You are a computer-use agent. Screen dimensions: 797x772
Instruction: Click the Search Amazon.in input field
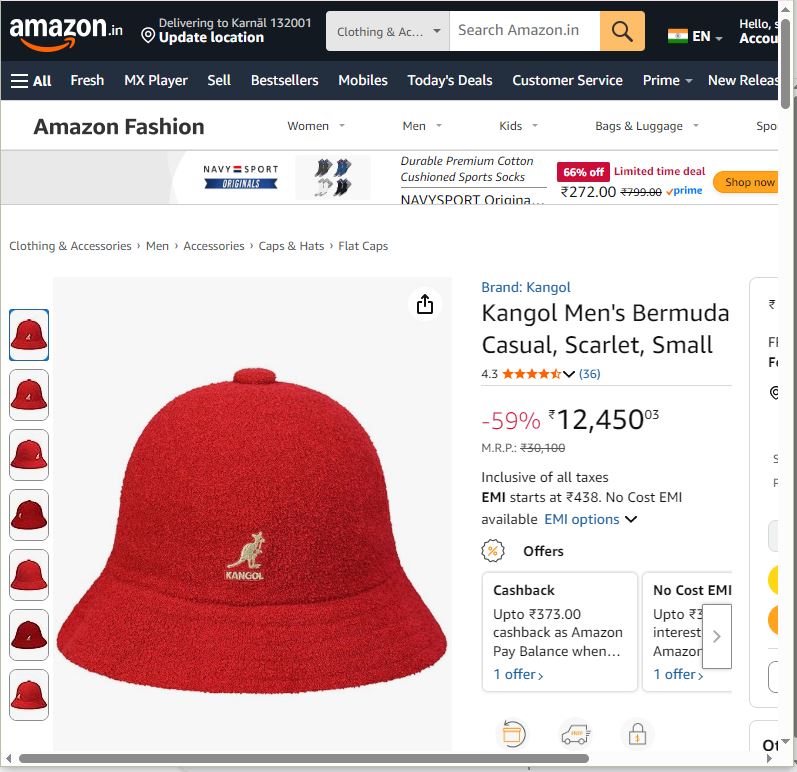pyautogui.click(x=524, y=31)
